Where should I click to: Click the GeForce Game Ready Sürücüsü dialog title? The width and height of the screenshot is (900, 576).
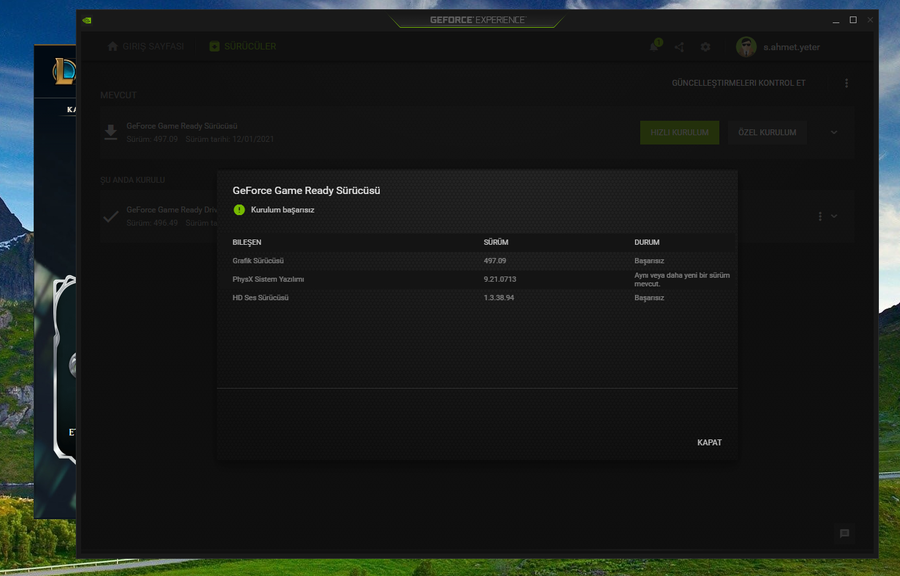(x=306, y=190)
